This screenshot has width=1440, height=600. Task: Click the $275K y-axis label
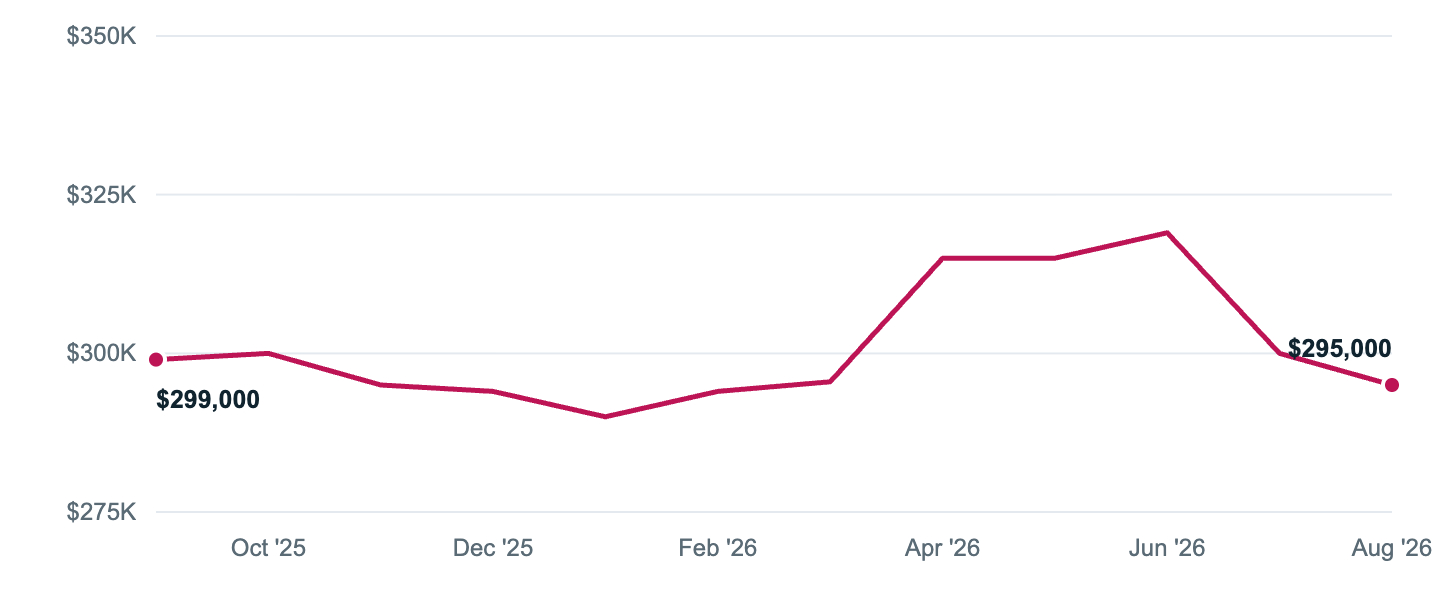tap(101, 512)
